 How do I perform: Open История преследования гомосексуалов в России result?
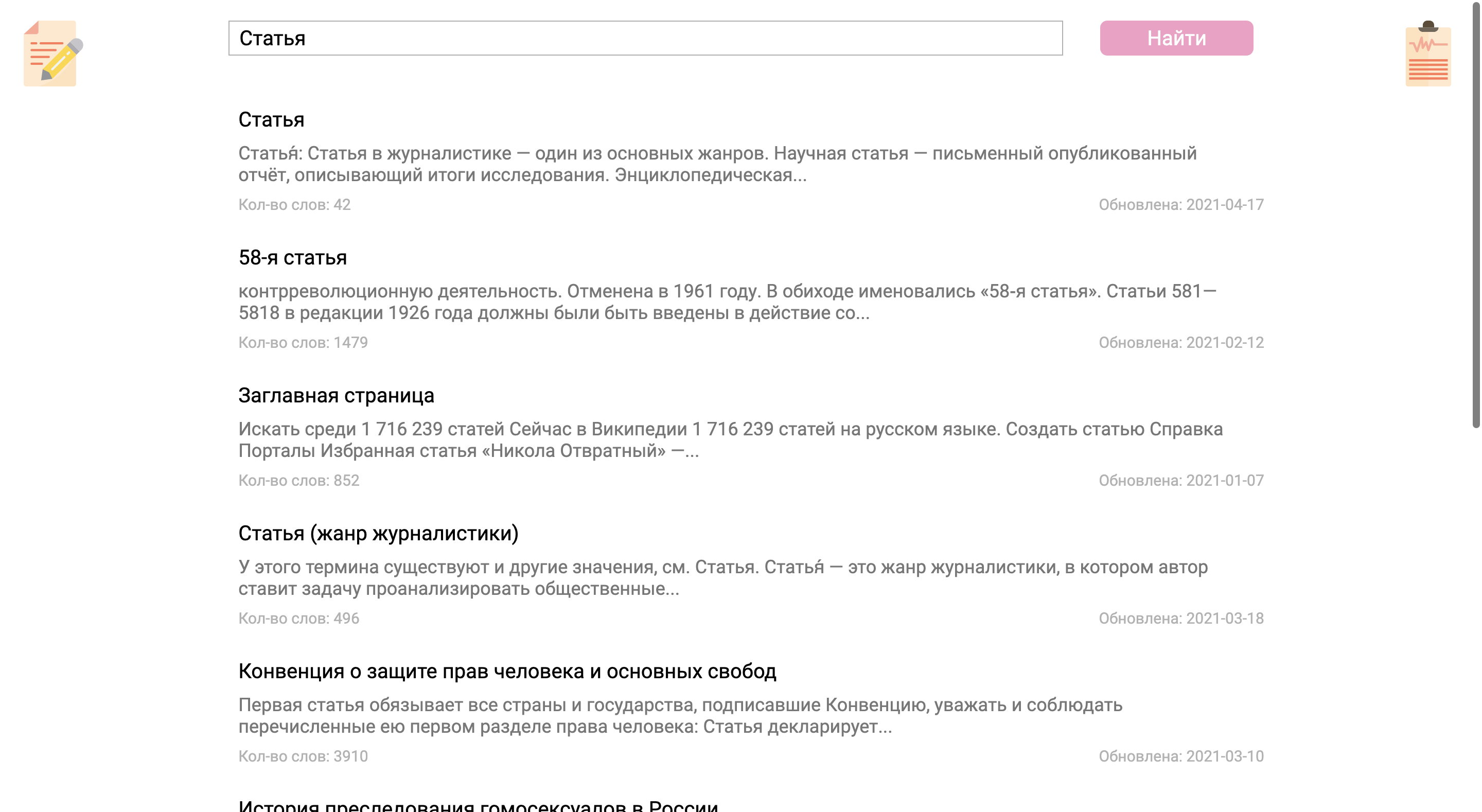tap(478, 806)
